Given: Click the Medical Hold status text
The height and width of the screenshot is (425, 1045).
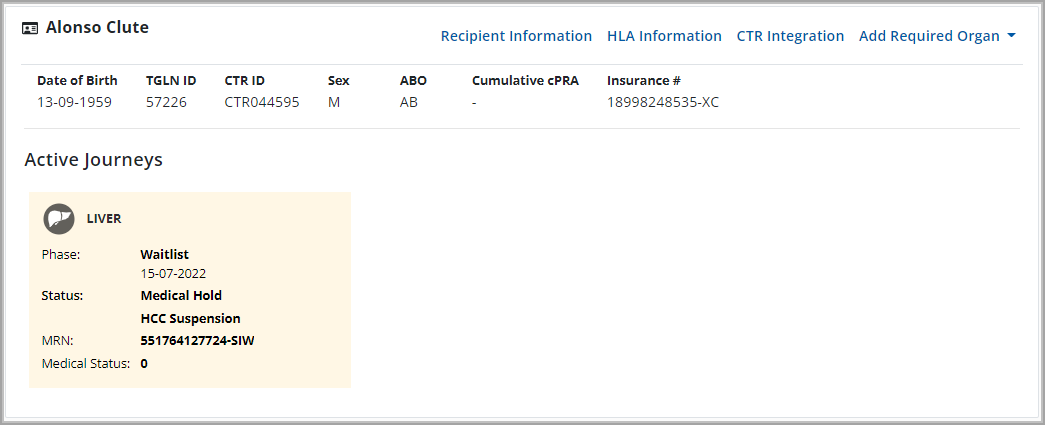Looking at the screenshot, I should click(x=181, y=296).
